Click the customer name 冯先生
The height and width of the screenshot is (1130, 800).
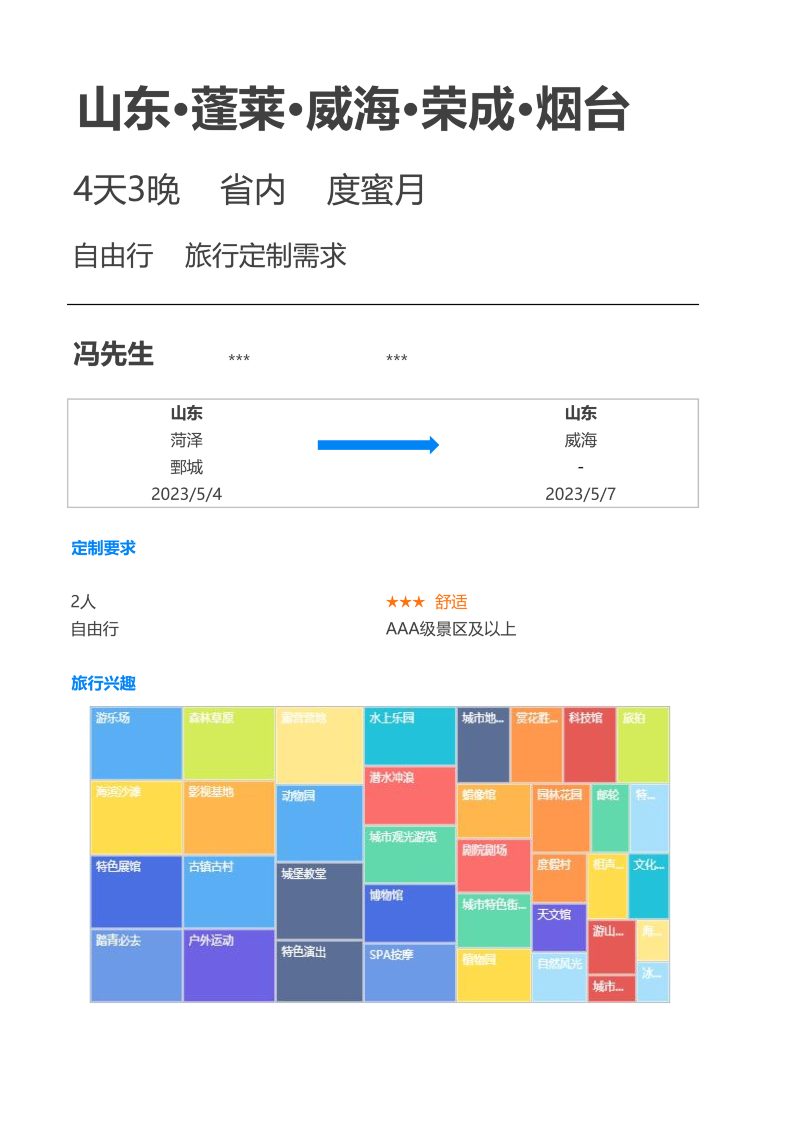113,355
